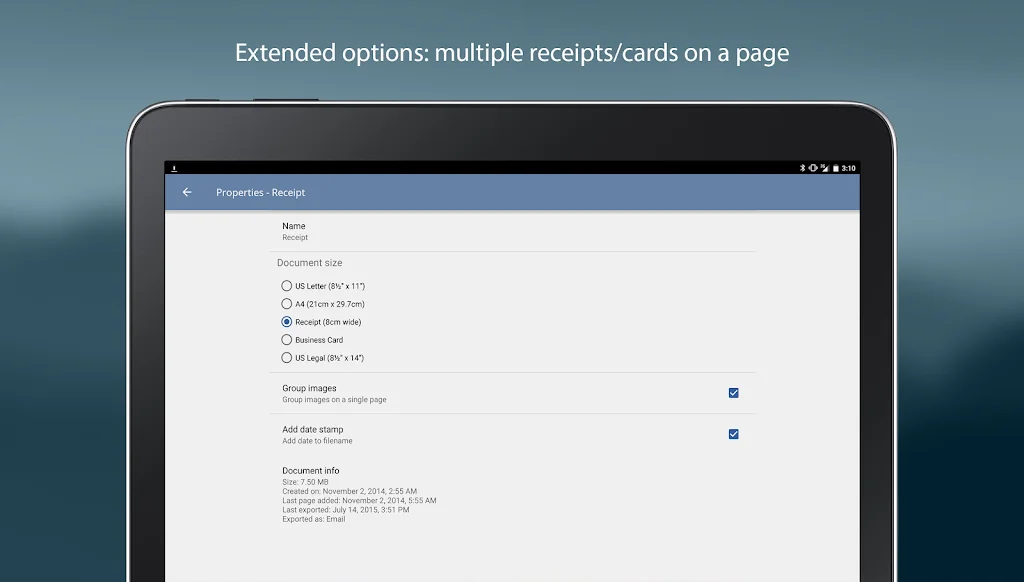Tap the cellular signal icon in status bar
Screen dimensions: 1024x582
coord(824,168)
